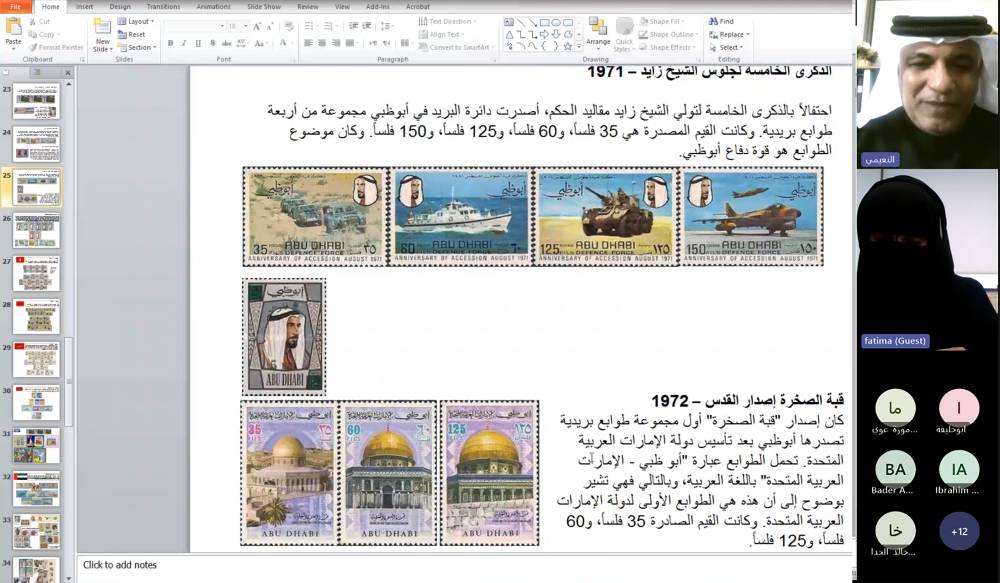1000x583 pixels.
Task: Toggle italic formatting
Action: click(183, 43)
